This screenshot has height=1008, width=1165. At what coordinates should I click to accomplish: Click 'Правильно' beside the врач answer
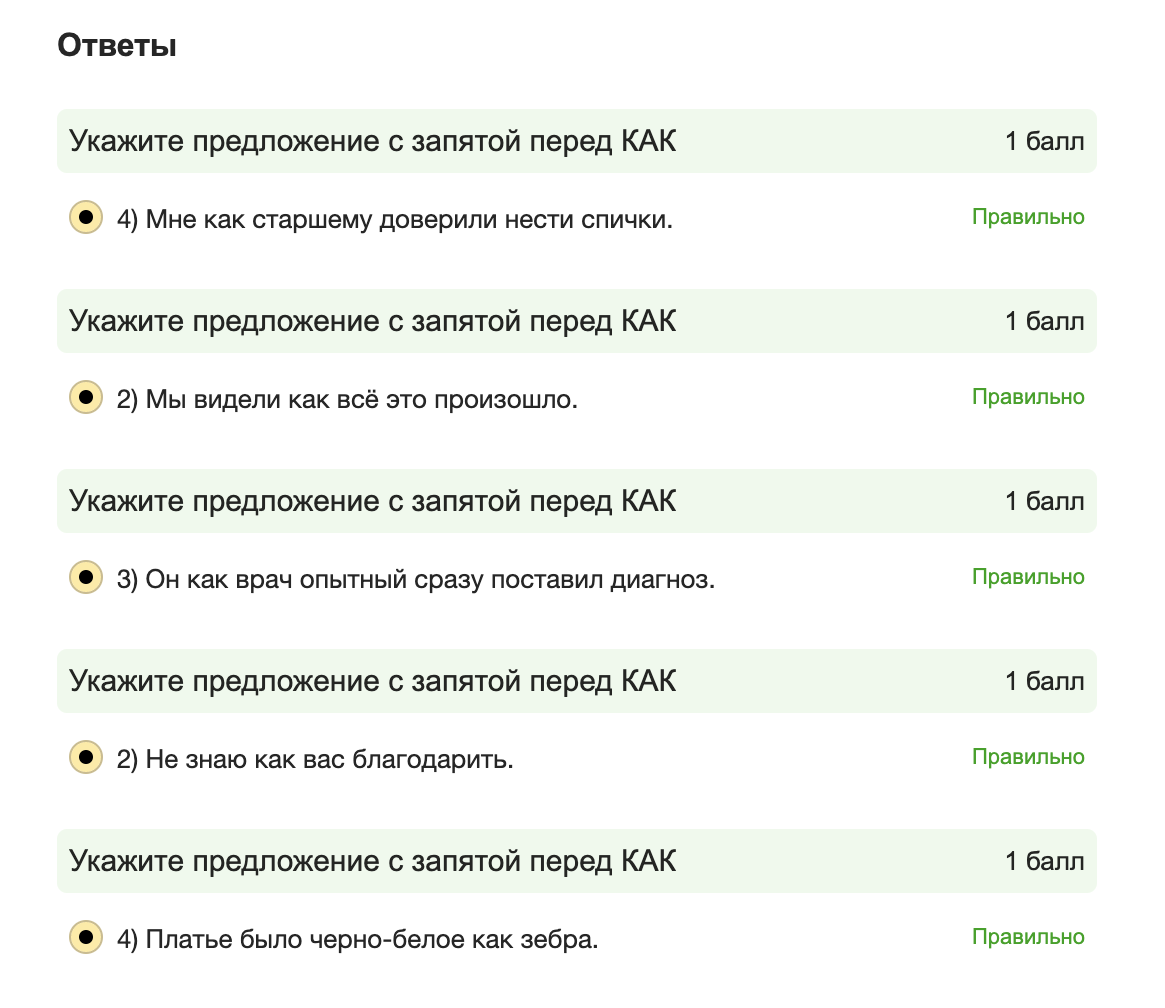[x=1026, y=576]
